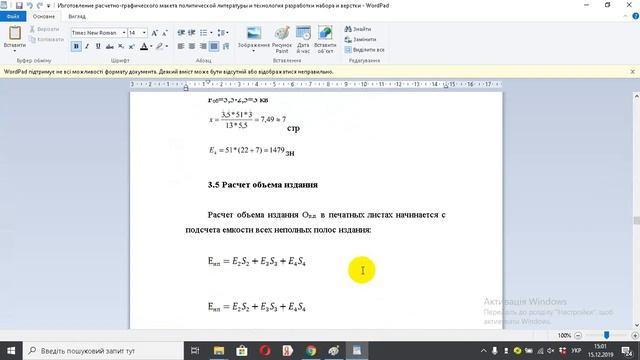
Task: Center align text
Action: click(x=192, y=46)
